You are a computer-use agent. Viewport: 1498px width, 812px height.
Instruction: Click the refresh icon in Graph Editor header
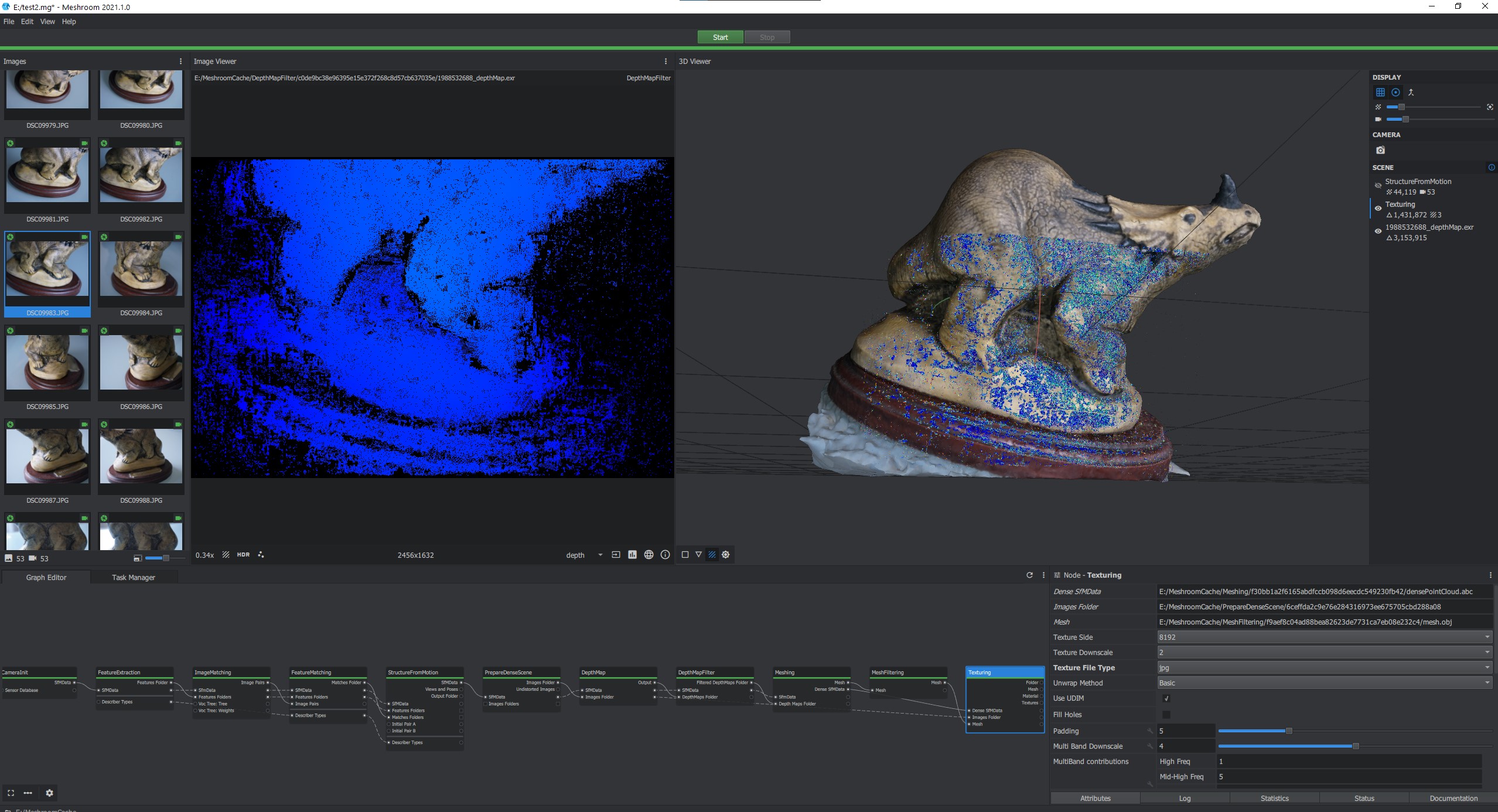[x=1029, y=575]
